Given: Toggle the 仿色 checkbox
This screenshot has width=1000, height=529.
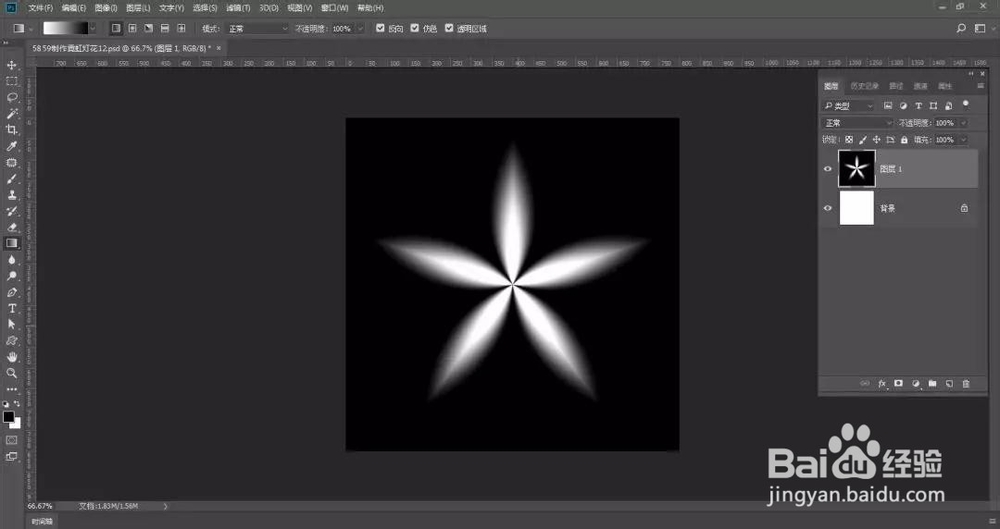Looking at the screenshot, I should (x=415, y=28).
